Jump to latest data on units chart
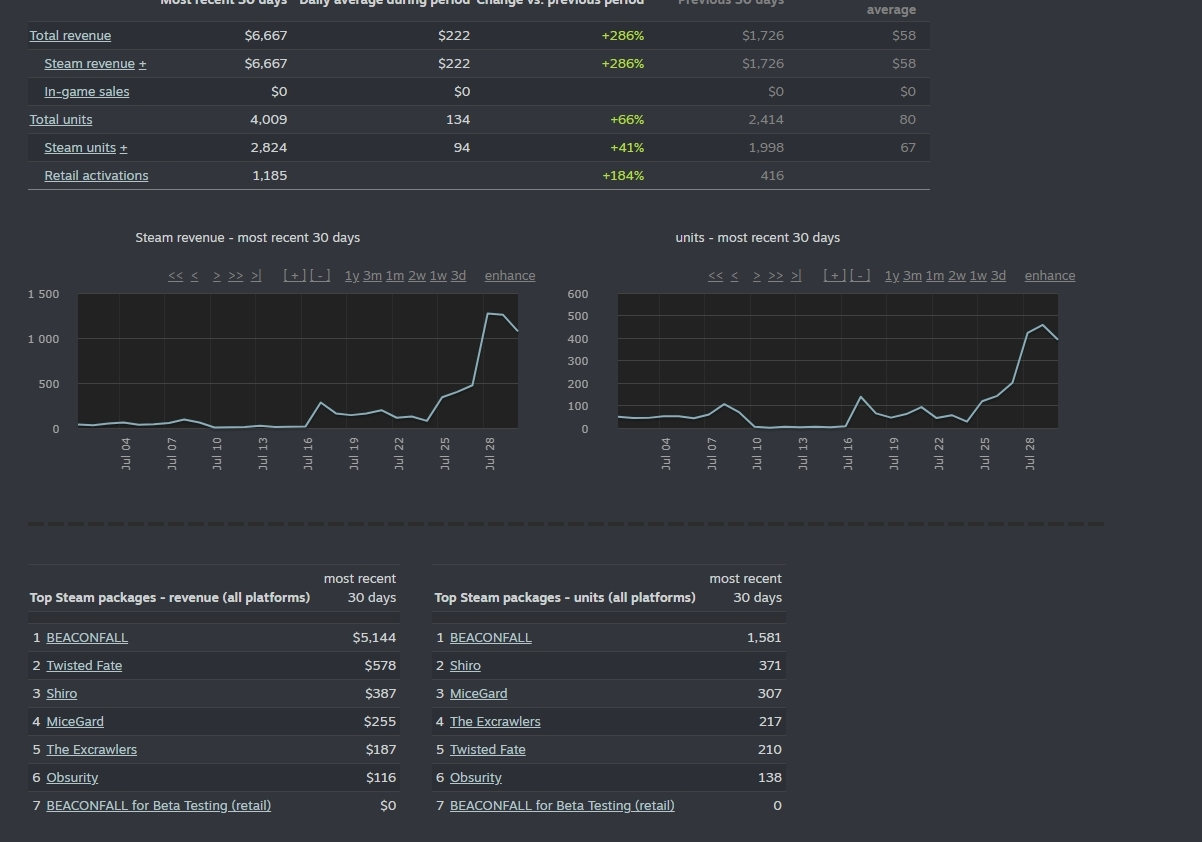Screen dimensions: 1202x842 click(x=796, y=276)
